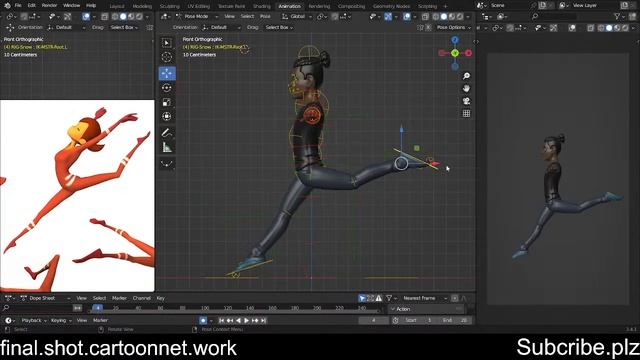640x360 pixels.
Task: Switch to the Animation workspace tab
Action: [289, 6]
